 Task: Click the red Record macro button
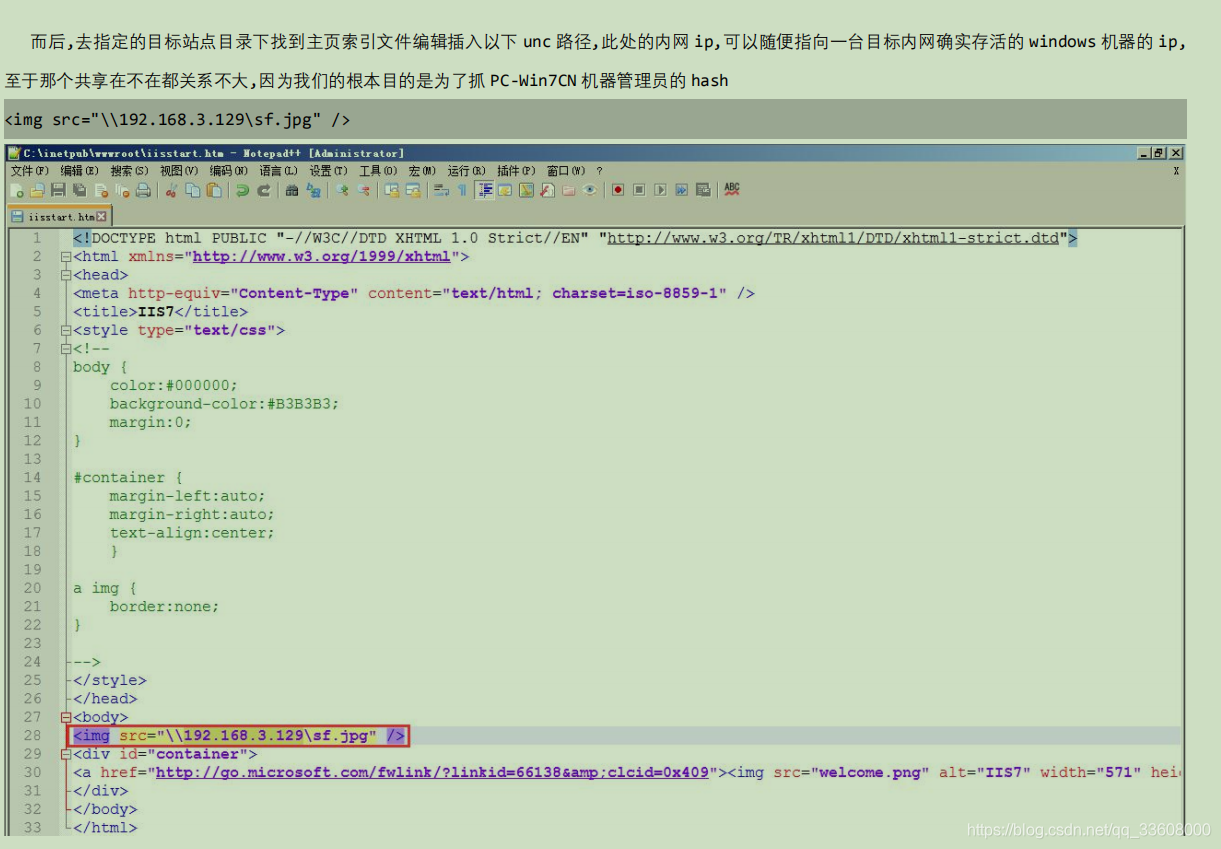click(618, 190)
